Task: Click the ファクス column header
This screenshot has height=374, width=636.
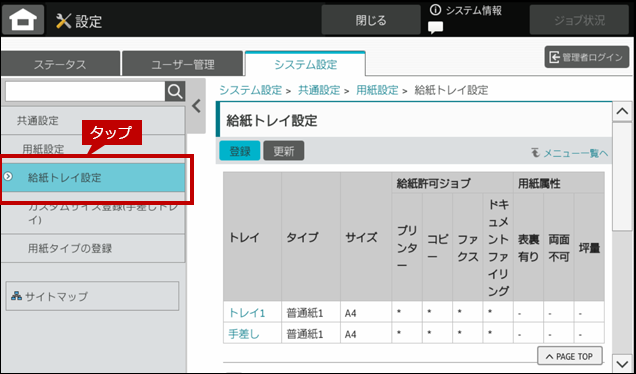Action: coord(468,247)
